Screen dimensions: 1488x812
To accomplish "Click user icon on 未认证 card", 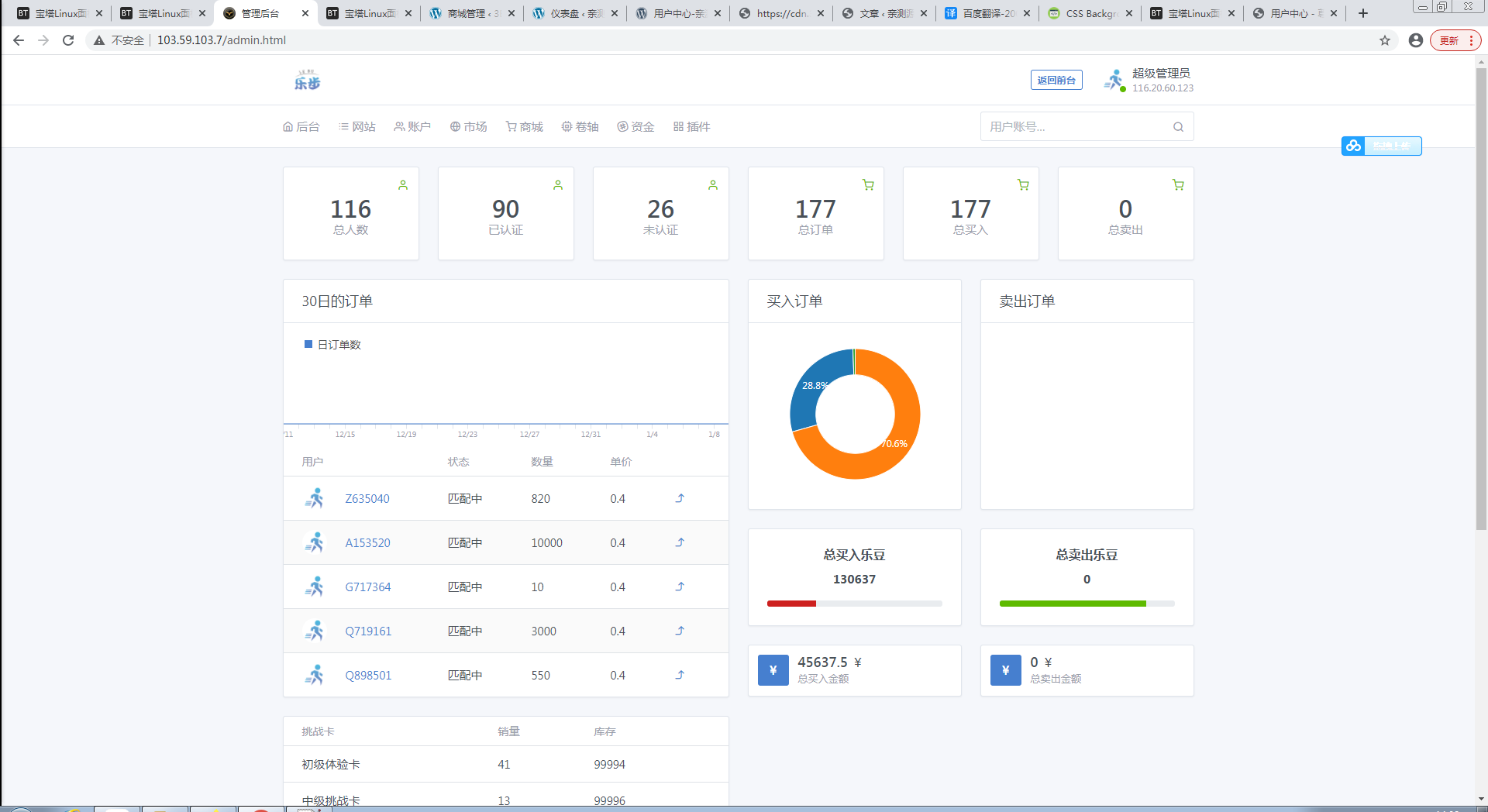I will pyautogui.click(x=713, y=185).
